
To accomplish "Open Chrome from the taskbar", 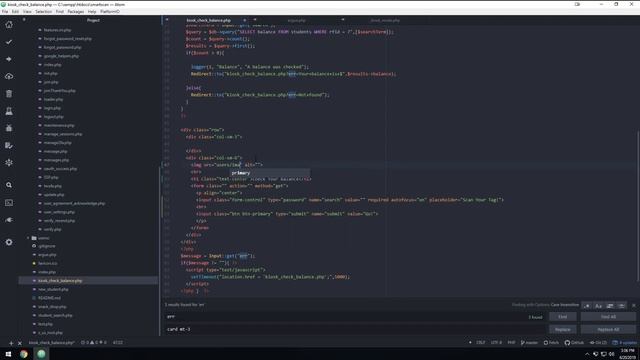I will [24, 354].
